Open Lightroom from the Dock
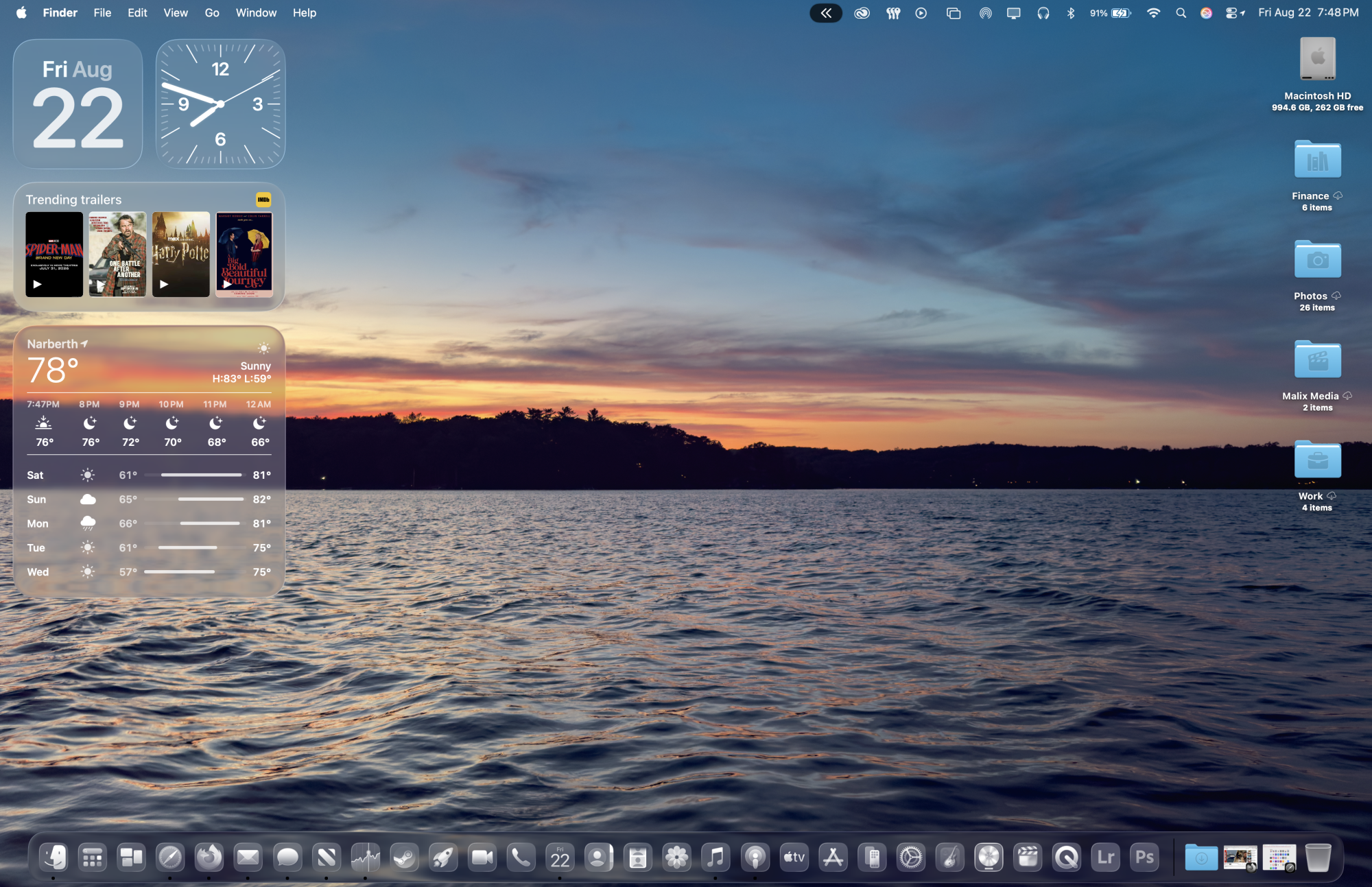The image size is (1372, 887). [1105, 857]
